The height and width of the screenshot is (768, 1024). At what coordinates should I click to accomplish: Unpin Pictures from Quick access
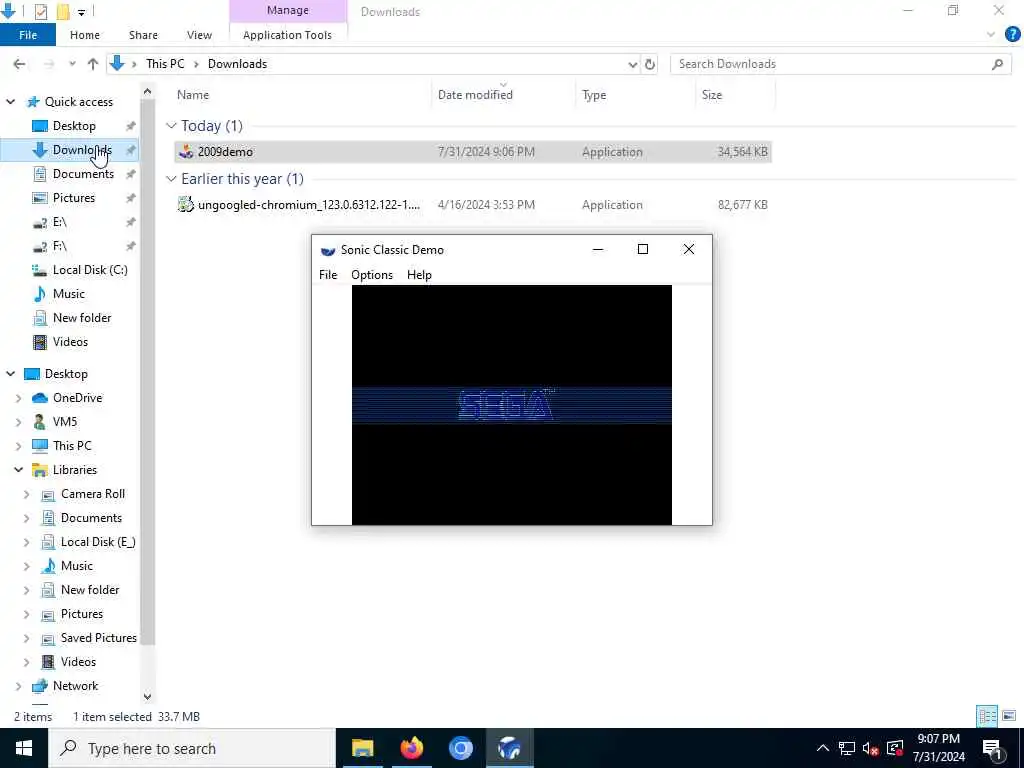tap(131, 198)
